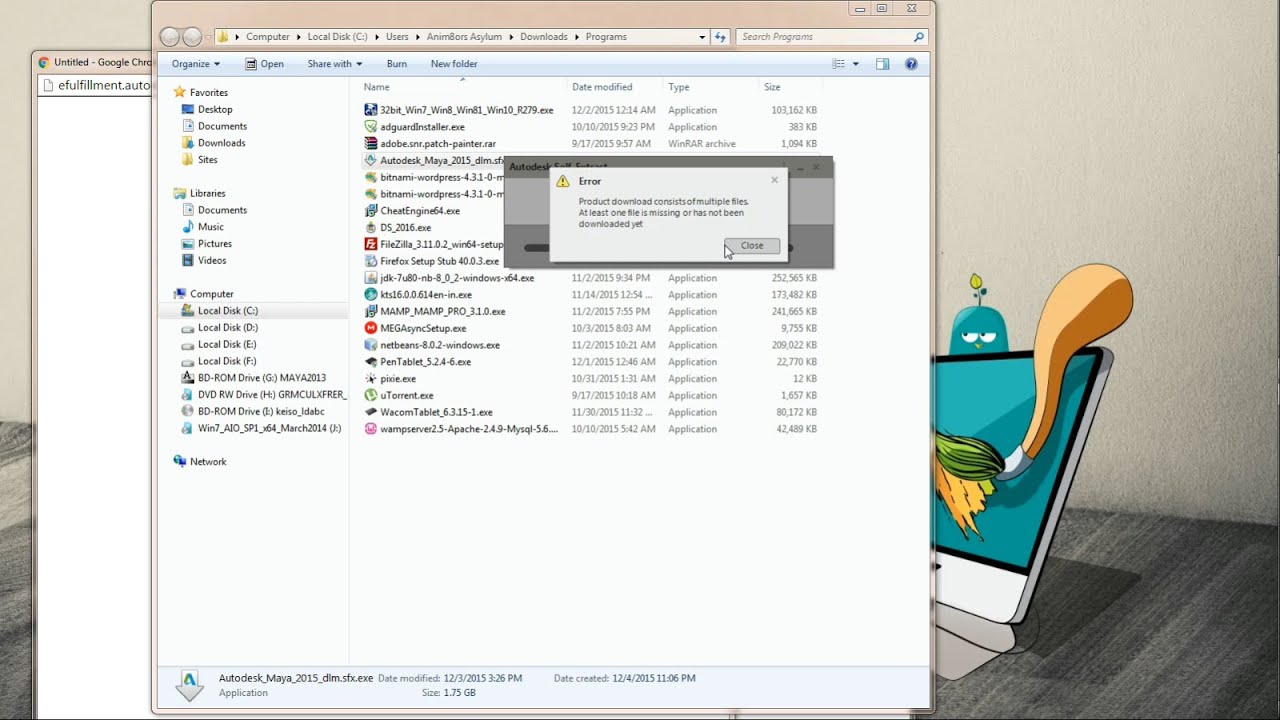
Task: Select the uTorrent.exe file icon
Action: click(x=371, y=396)
